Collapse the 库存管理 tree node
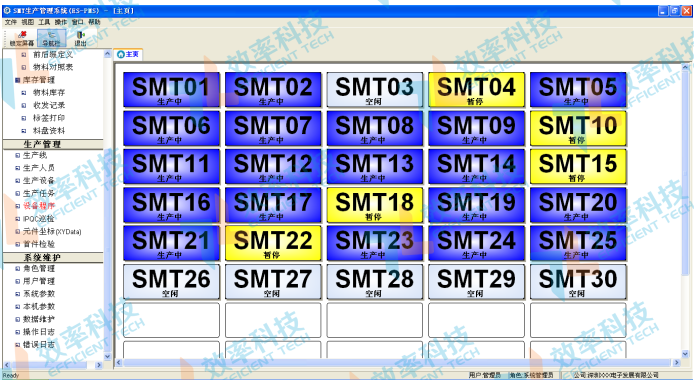This screenshot has width=694, height=380. pyautogui.click(x=18, y=80)
